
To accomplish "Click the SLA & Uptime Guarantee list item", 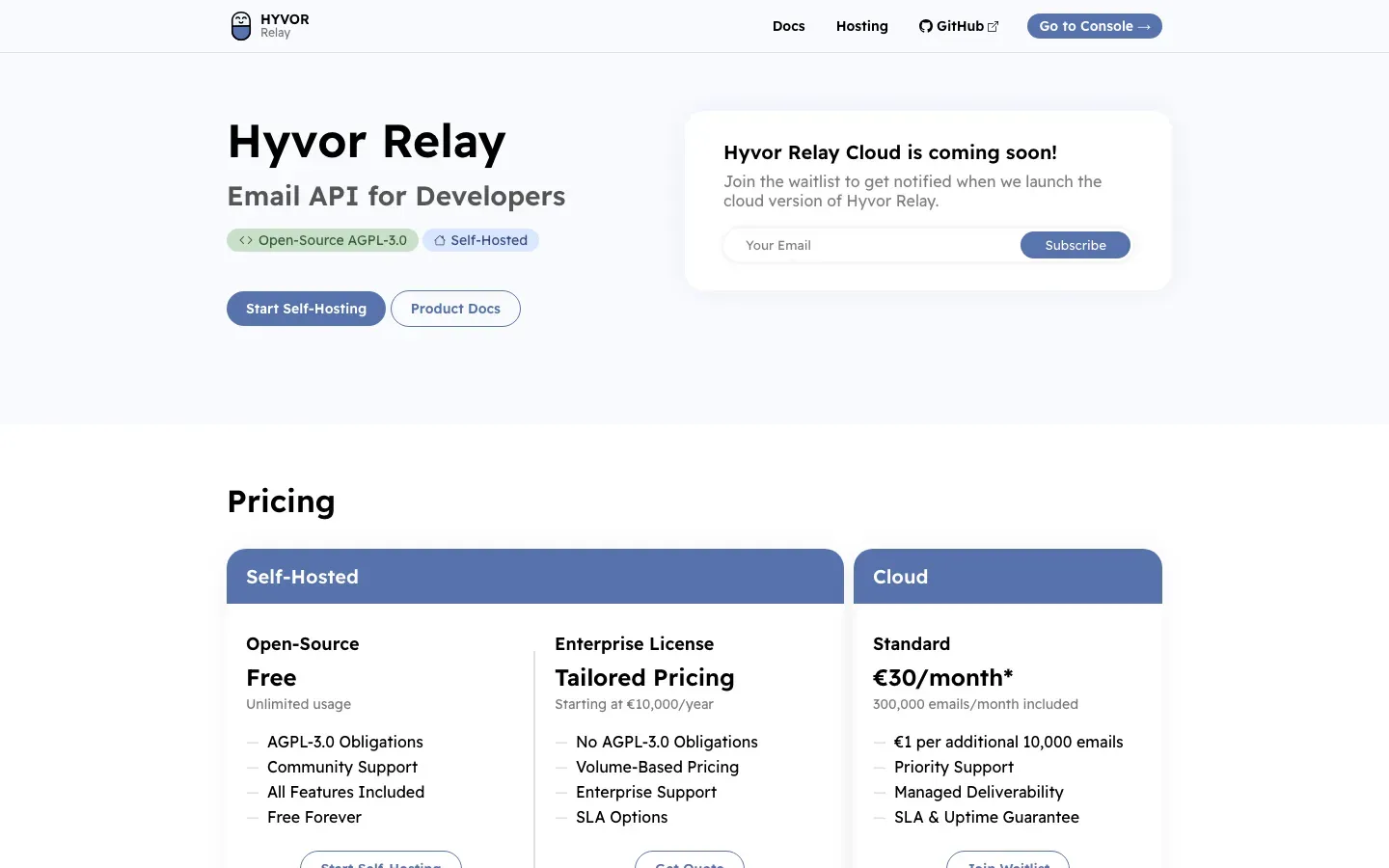I will point(987,817).
